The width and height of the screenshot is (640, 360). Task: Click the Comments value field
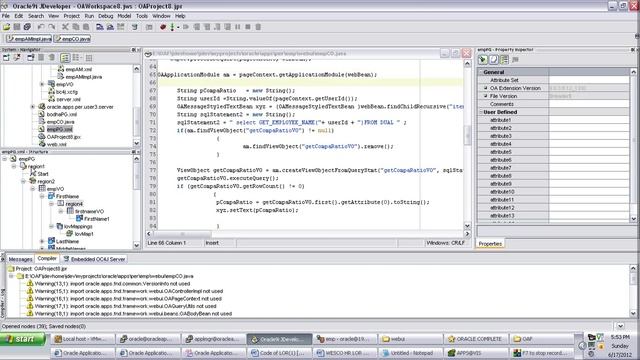[x=589, y=104]
